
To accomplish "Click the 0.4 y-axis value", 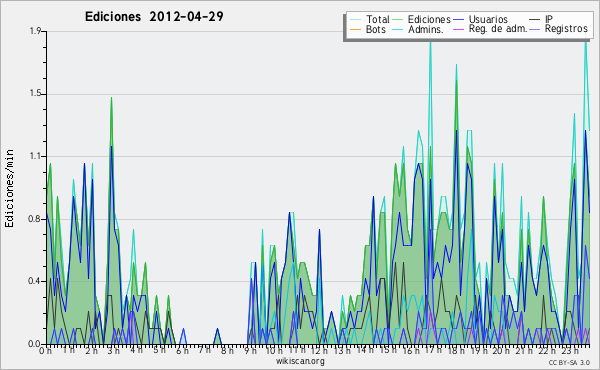I will (35, 281).
